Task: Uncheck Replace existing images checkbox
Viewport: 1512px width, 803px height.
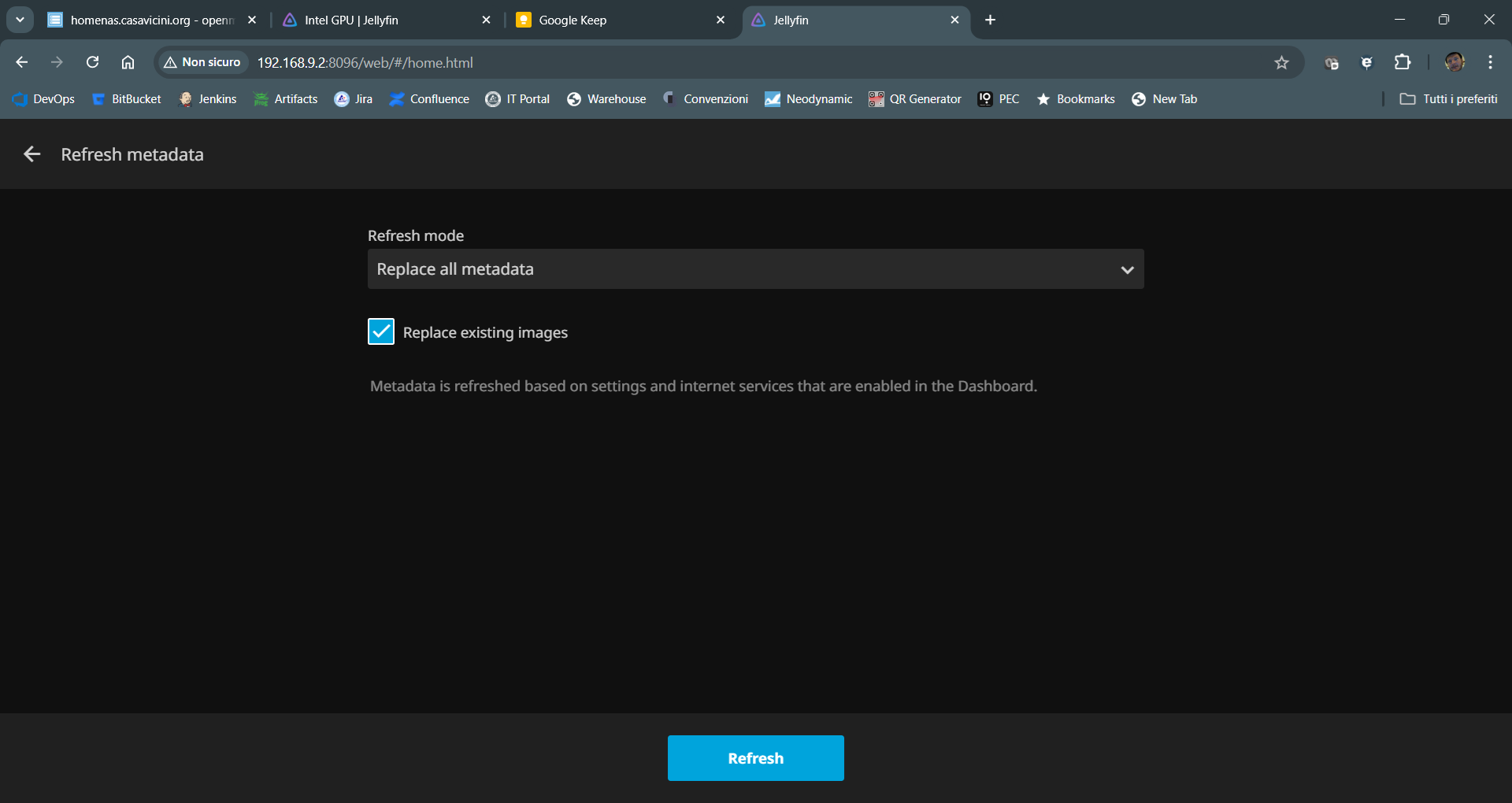Action: [x=381, y=332]
